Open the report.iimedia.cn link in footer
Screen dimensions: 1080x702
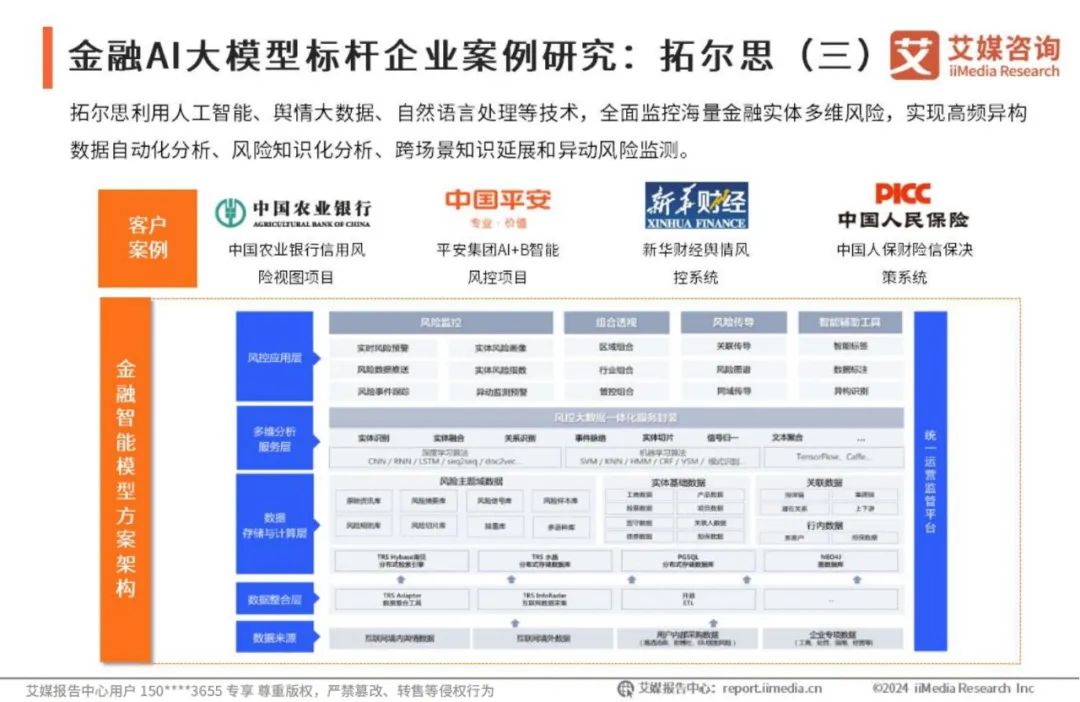click(772, 688)
